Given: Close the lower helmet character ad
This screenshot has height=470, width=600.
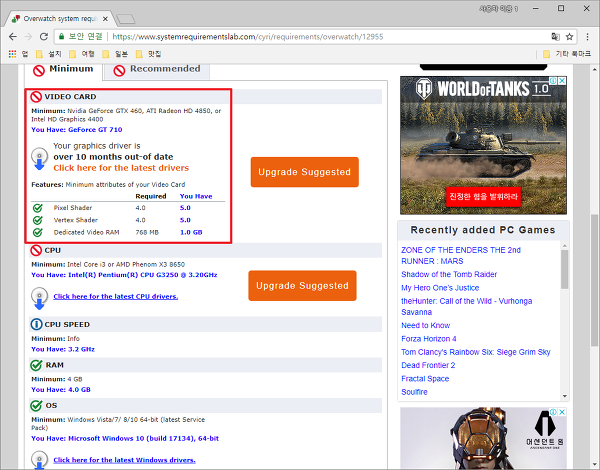Looking at the screenshot, I should (562, 412).
